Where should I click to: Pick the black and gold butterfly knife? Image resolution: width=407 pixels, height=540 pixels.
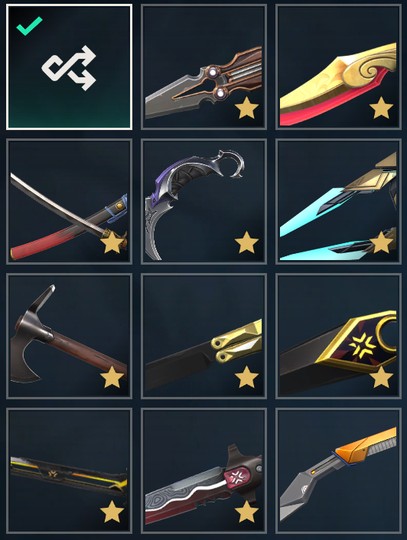[x=204, y=336]
